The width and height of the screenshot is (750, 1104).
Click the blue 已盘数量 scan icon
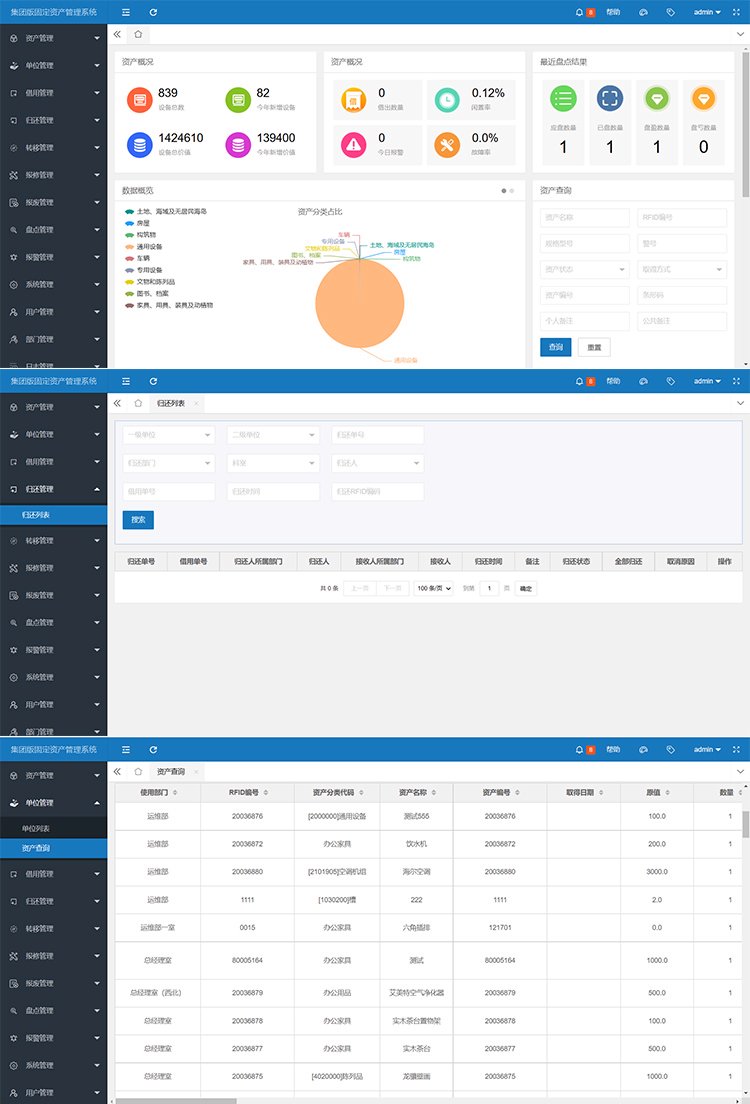[x=610, y=98]
